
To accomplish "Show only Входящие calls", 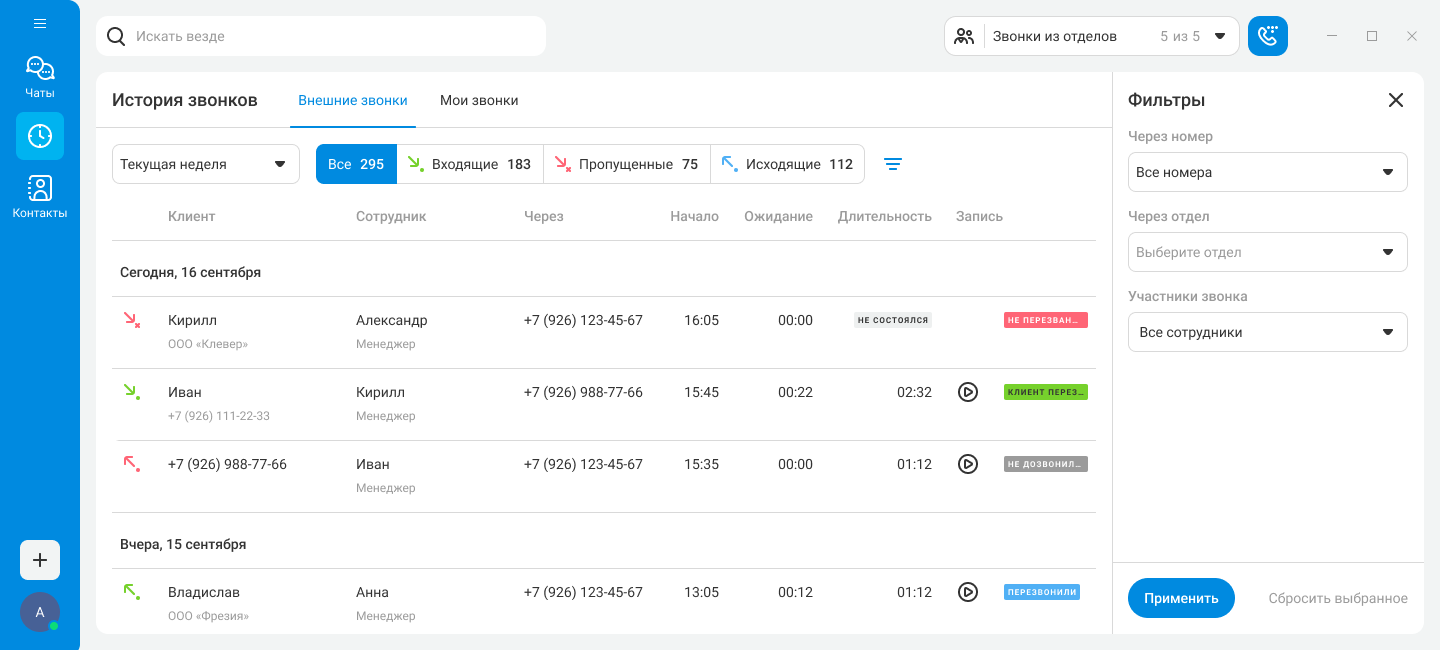I will tap(470, 164).
